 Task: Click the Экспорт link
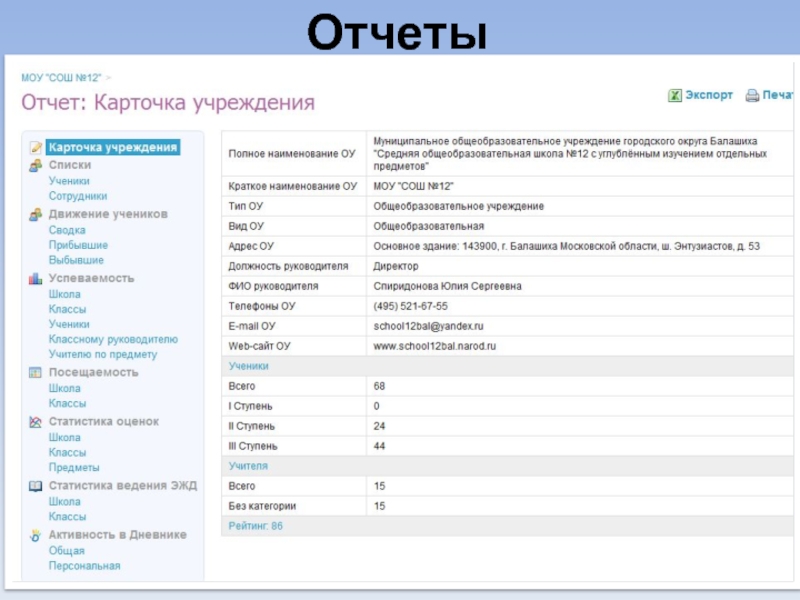708,95
